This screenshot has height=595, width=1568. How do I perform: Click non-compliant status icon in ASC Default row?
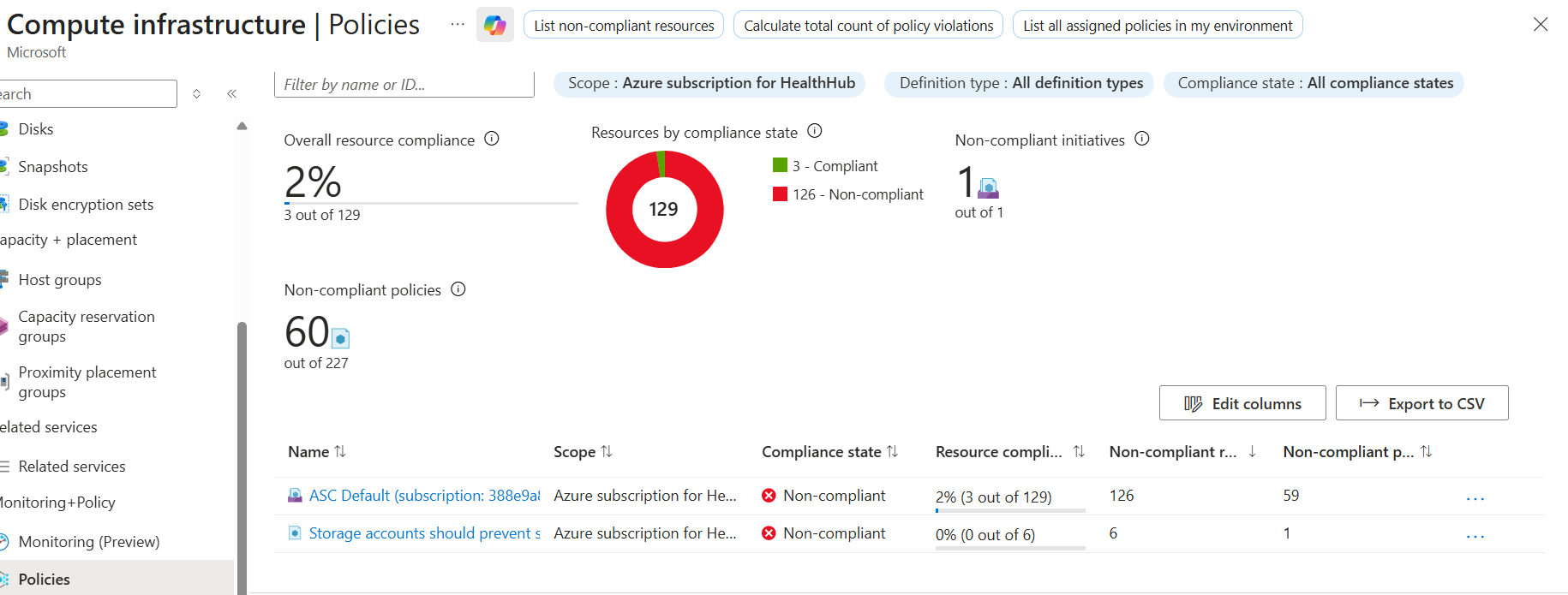point(769,496)
